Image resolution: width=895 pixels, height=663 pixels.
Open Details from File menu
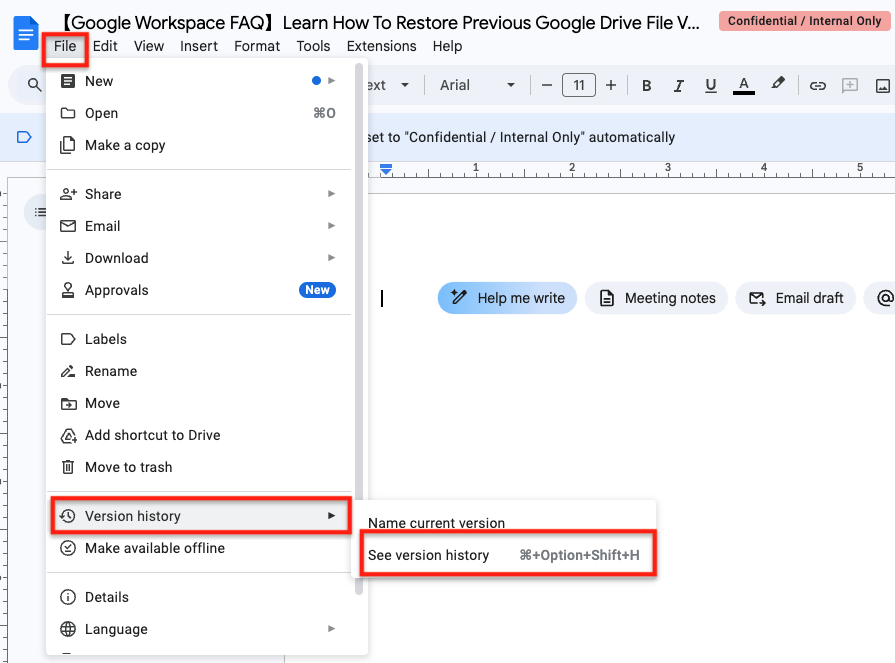[199, 597]
